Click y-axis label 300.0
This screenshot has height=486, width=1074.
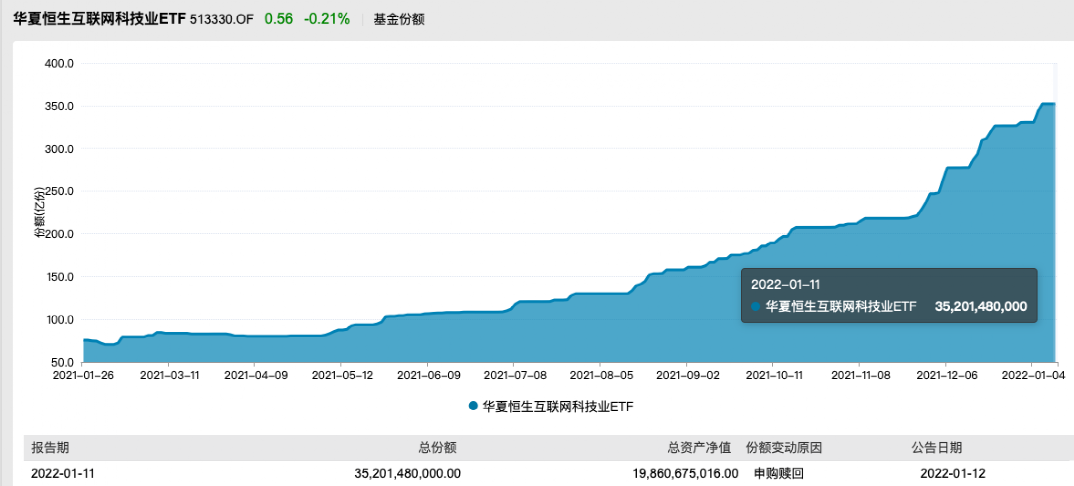coord(59,149)
